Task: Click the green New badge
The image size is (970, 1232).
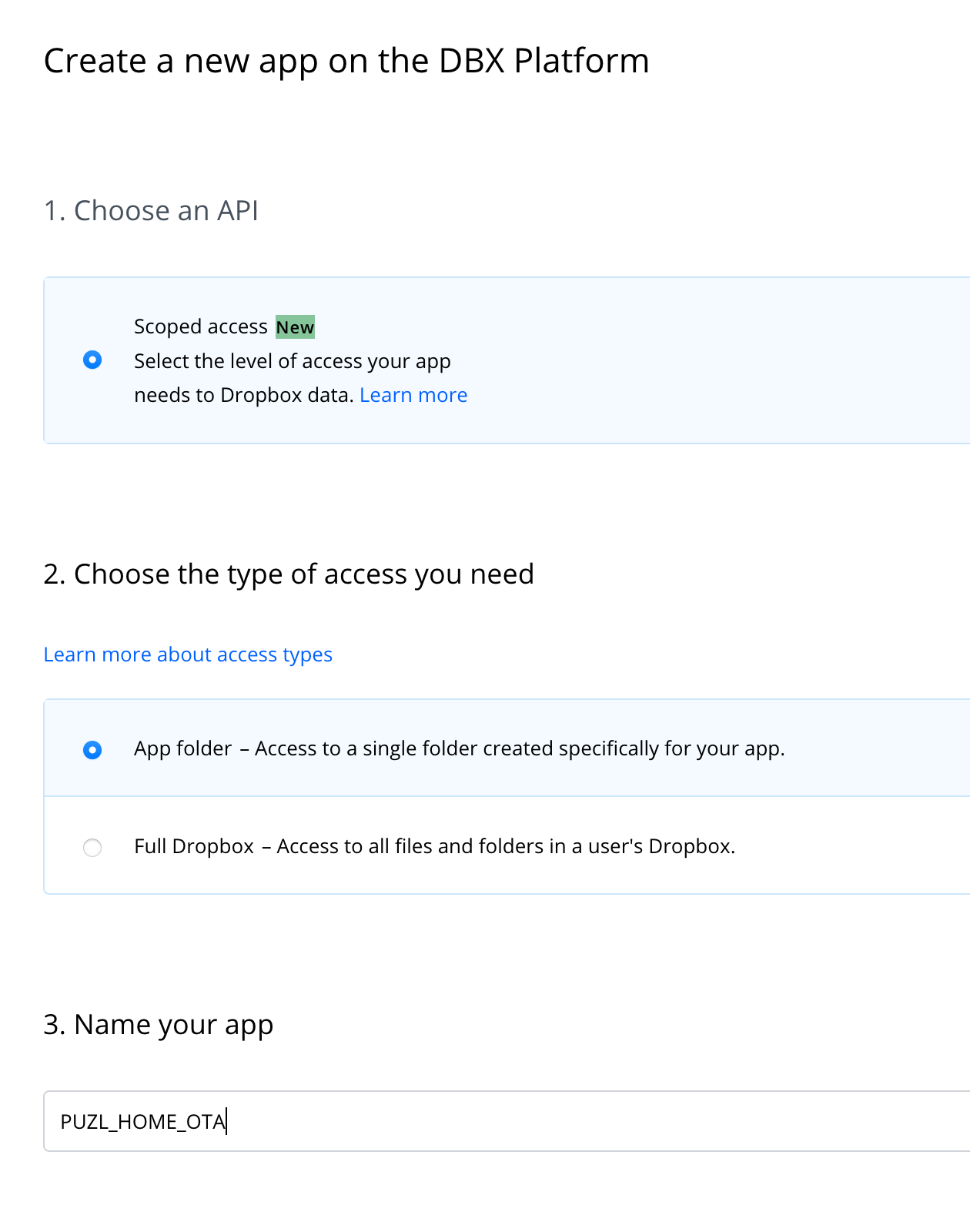Action: (295, 327)
